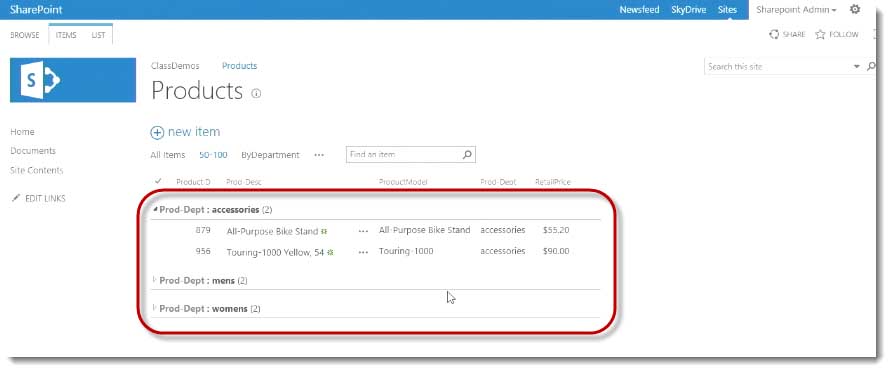Image resolution: width=891 pixels, height=372 pixels.
Task: Click the search magnifier in Find an item
Action: pyautogui.click(x=467, y=154)
